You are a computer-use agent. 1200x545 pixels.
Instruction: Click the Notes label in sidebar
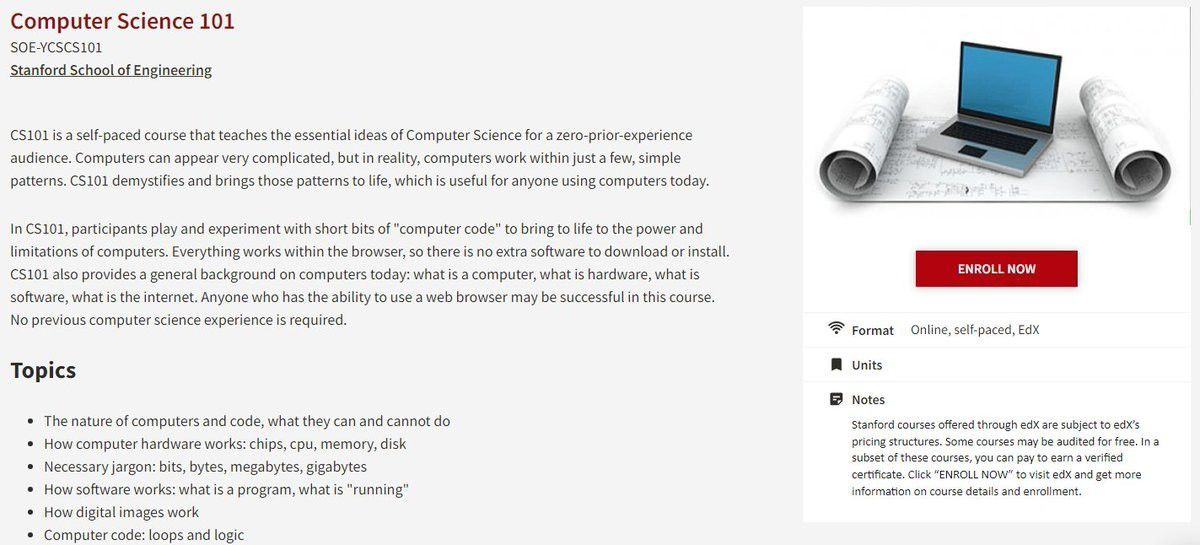coord(868,400)
